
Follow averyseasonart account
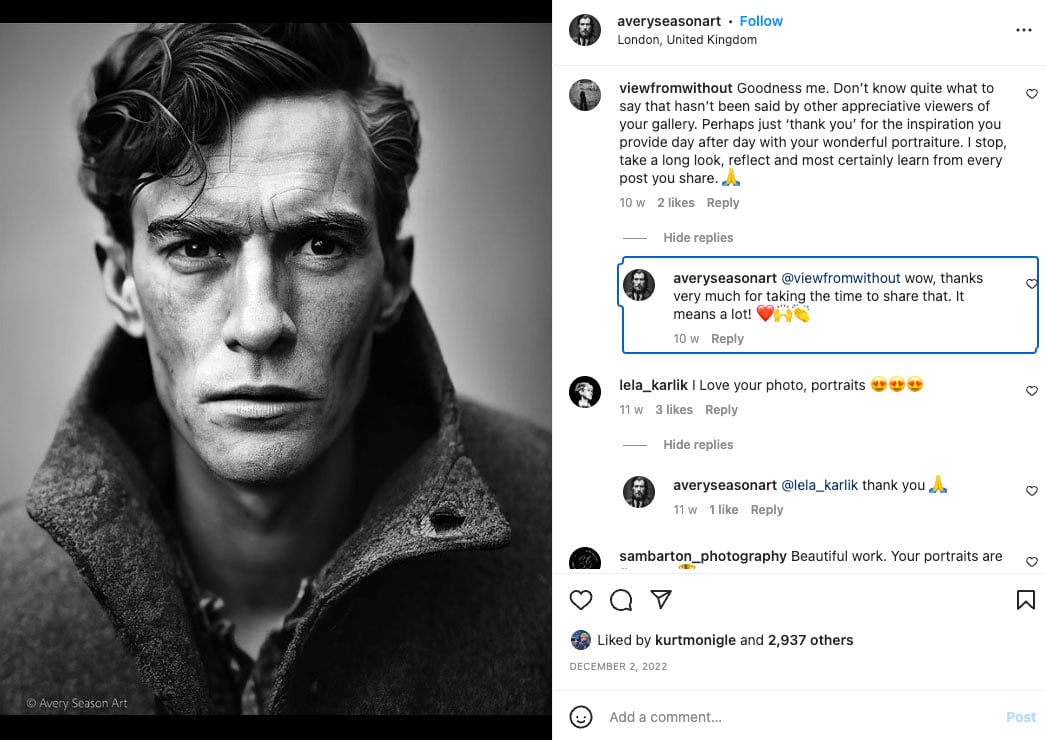pyautogui.click(x=761, y=21)
